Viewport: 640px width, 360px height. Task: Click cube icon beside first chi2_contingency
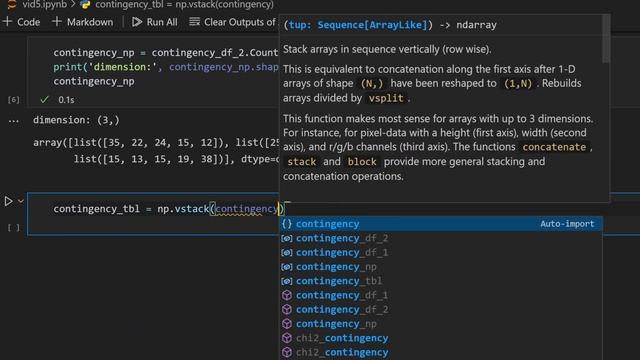pos(287,338)
